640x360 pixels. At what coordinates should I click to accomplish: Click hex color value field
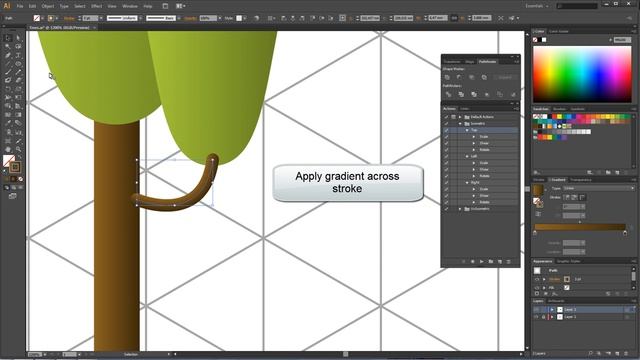click(622, 40)
